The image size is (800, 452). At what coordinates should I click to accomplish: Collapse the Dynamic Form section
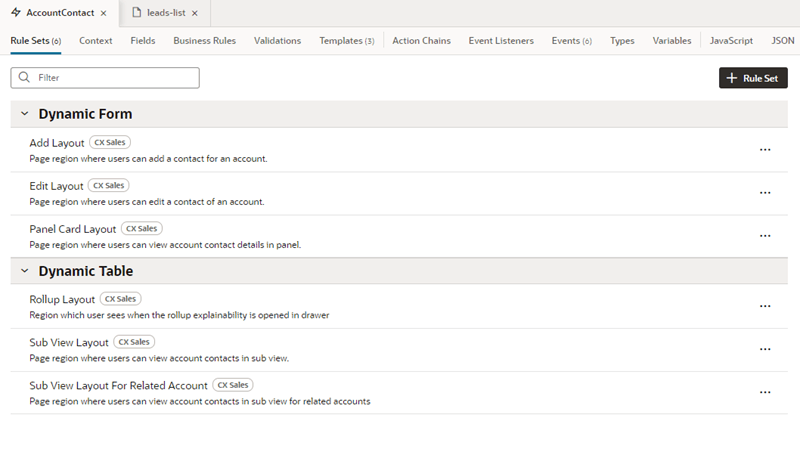coord(24,114)
